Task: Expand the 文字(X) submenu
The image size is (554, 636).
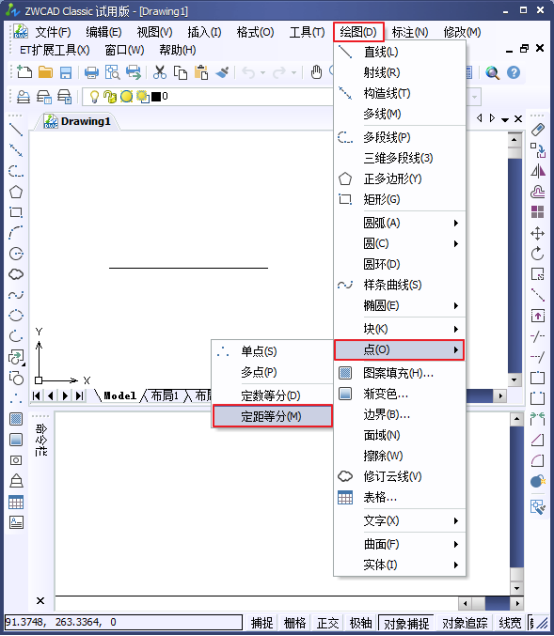Action: pos(399,520)
